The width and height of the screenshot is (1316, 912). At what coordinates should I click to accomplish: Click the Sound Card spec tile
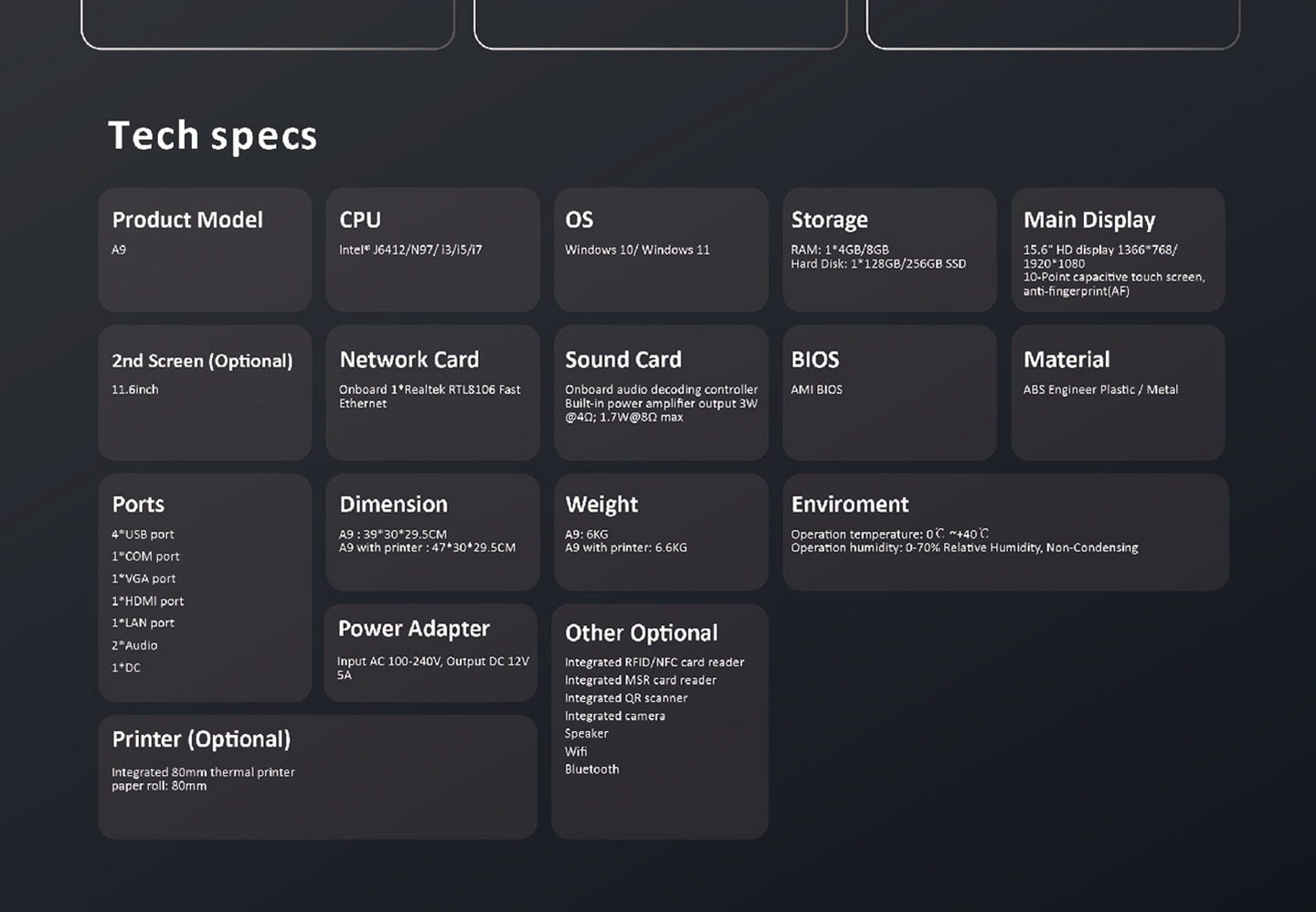point(661,392)
